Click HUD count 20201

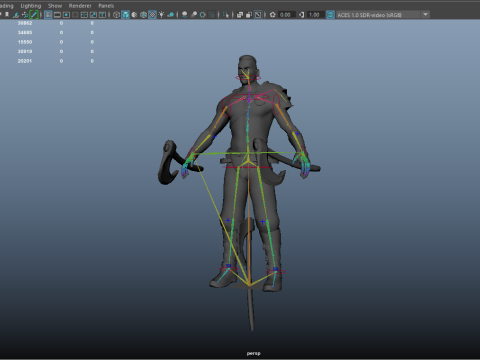[x=25, y=61]
